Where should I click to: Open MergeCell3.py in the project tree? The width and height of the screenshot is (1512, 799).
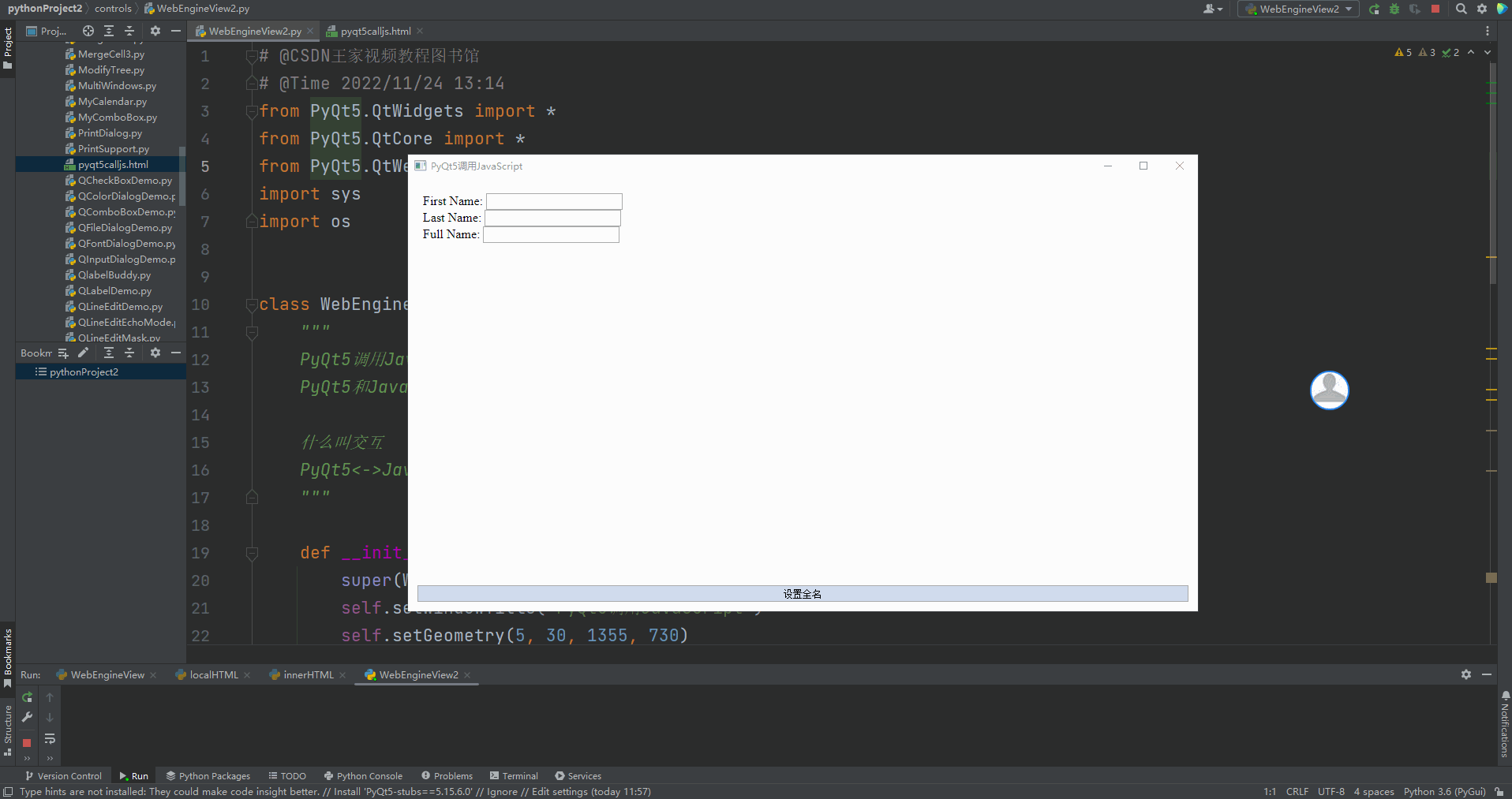pyautogui.click(x=111, y=54)
